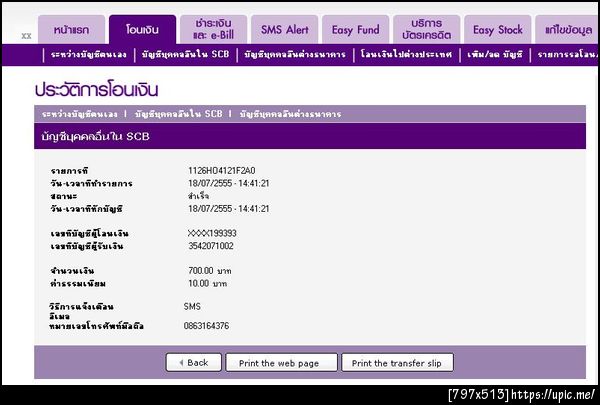Open โอนเงินไปต่างประเทศ submenu item
Screen dimensions: 600x405
[406, 55]
